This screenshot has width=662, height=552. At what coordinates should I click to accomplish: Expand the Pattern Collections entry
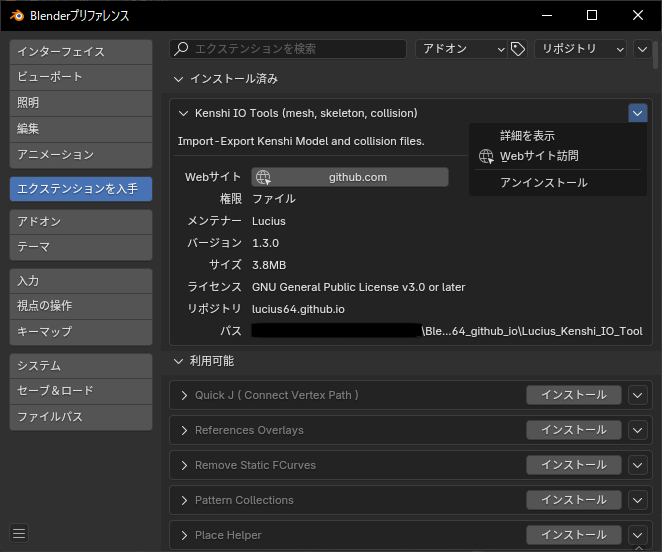click(x=184, y=500)
